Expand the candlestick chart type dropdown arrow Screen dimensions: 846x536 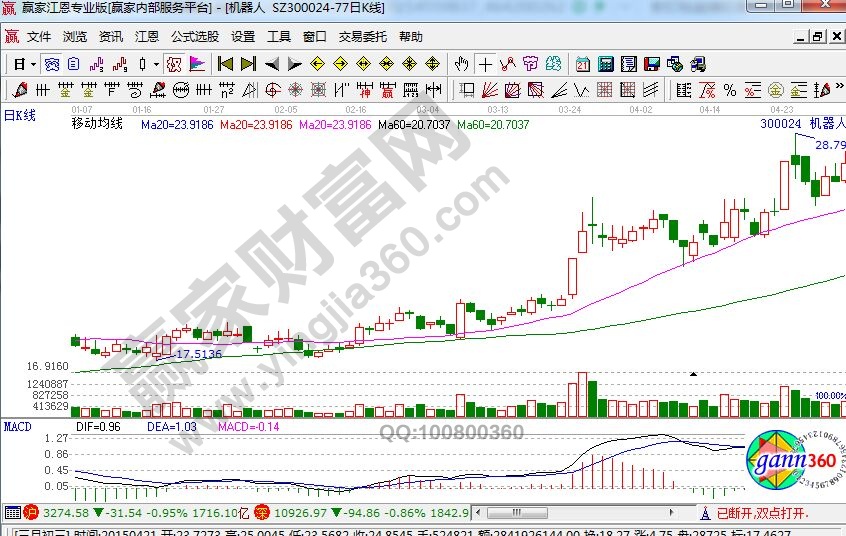(x=156, y=64)
